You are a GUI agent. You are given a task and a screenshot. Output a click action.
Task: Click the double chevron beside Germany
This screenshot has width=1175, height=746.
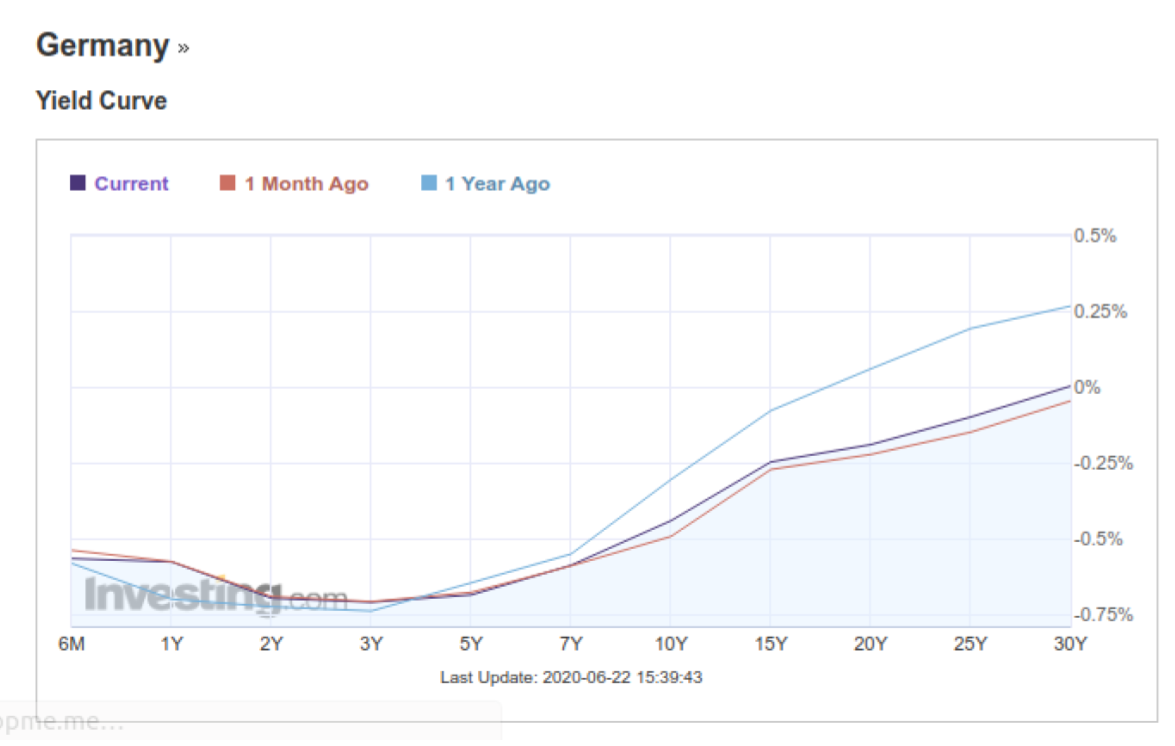point(183,48)
